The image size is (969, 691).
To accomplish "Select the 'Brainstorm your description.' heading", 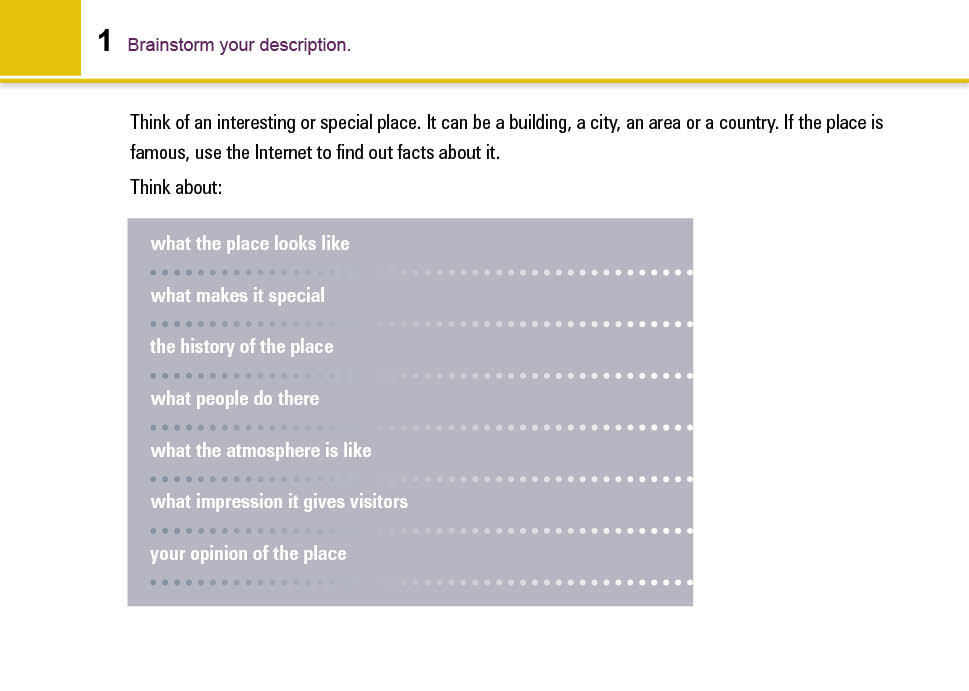I will (239, 45).
